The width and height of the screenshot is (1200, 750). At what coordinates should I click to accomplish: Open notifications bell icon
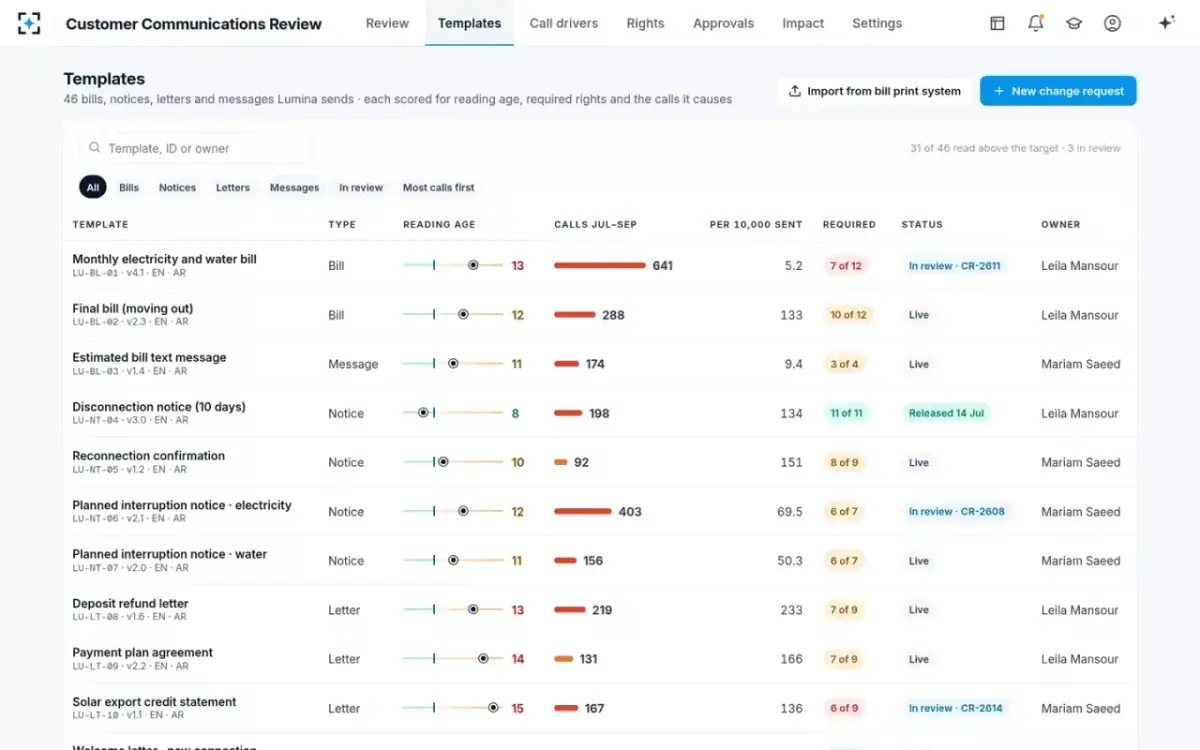[1036, 23]
